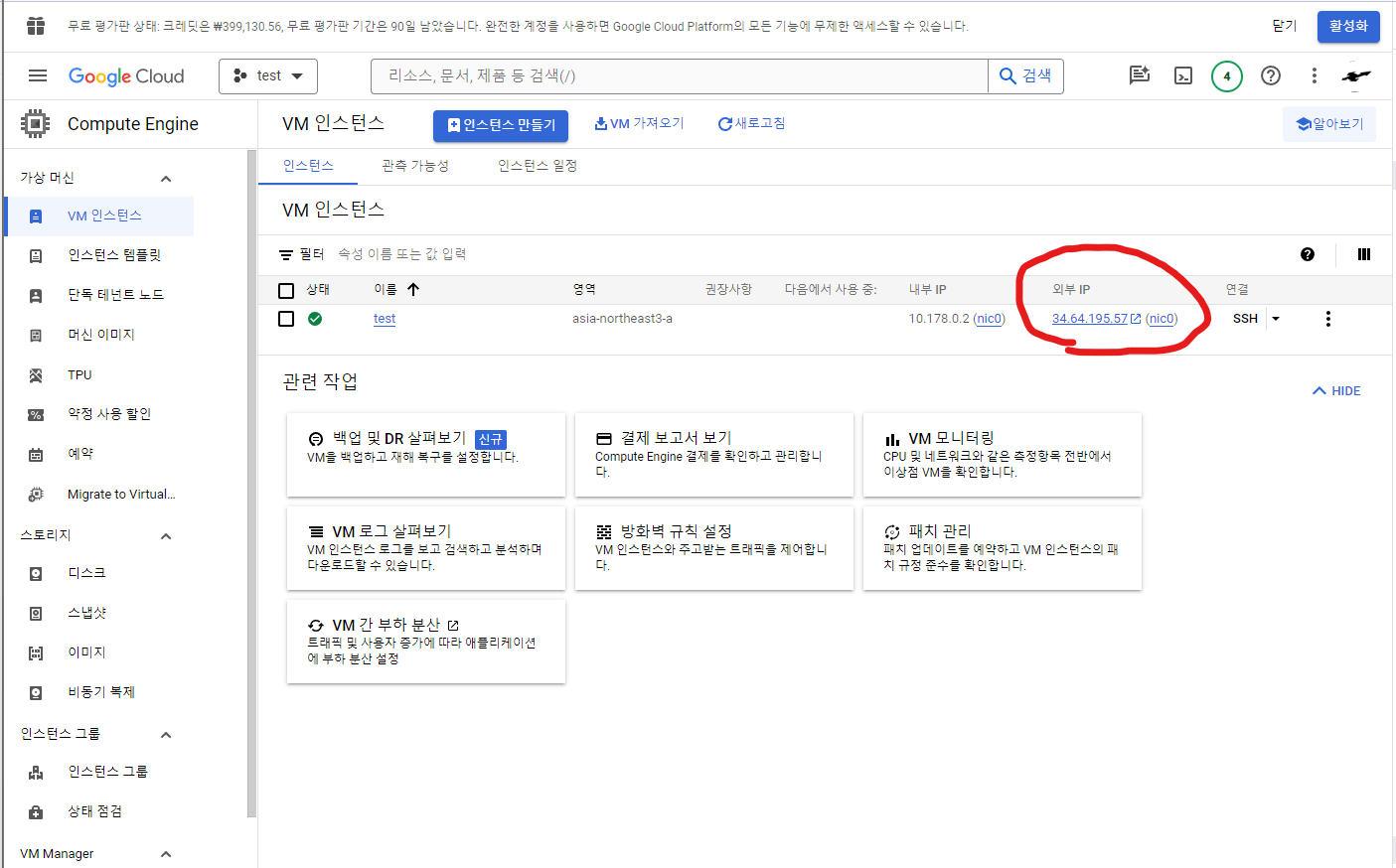1396x868 pixels.
Task: Collapse the 가상 머신 sidebar section
Action: [166, 179]
